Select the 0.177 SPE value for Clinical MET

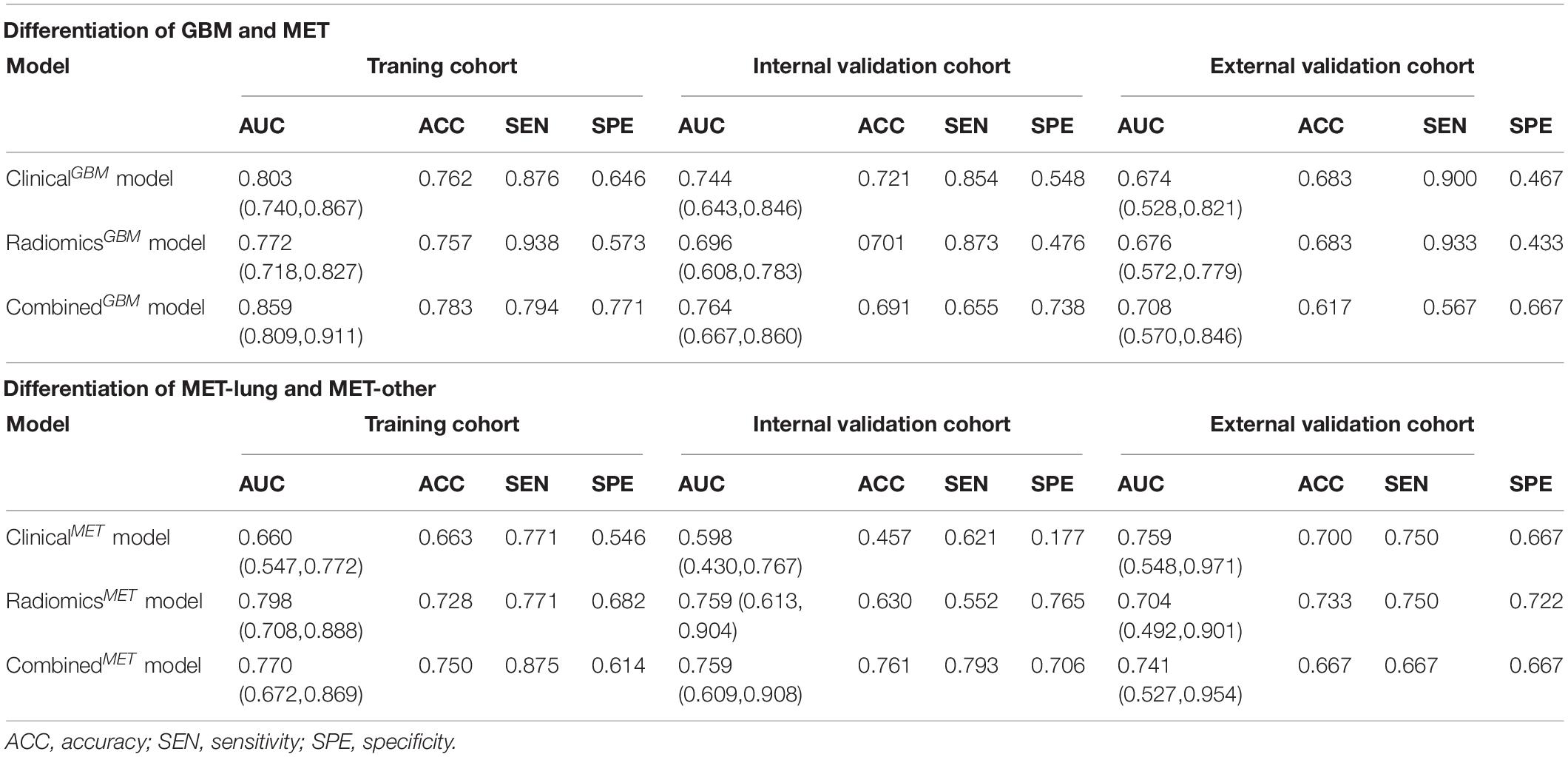[x=1058, y=536]
